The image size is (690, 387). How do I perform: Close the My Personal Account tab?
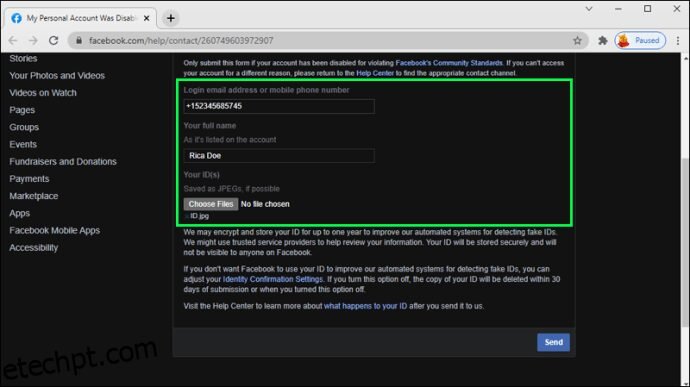click(x=147, y=18)
